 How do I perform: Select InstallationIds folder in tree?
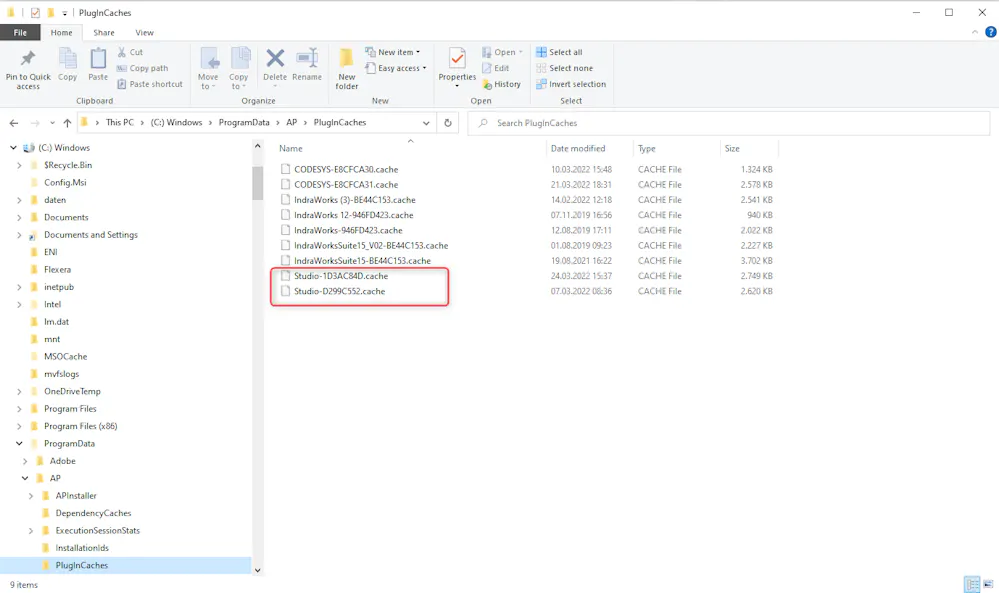pos(82,548)
